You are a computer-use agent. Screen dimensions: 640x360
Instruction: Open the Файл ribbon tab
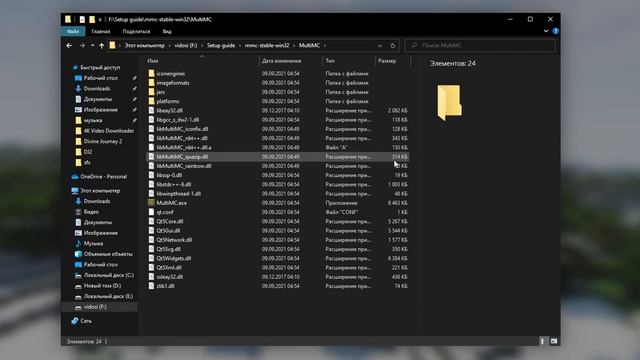click(x=73, y=31)
